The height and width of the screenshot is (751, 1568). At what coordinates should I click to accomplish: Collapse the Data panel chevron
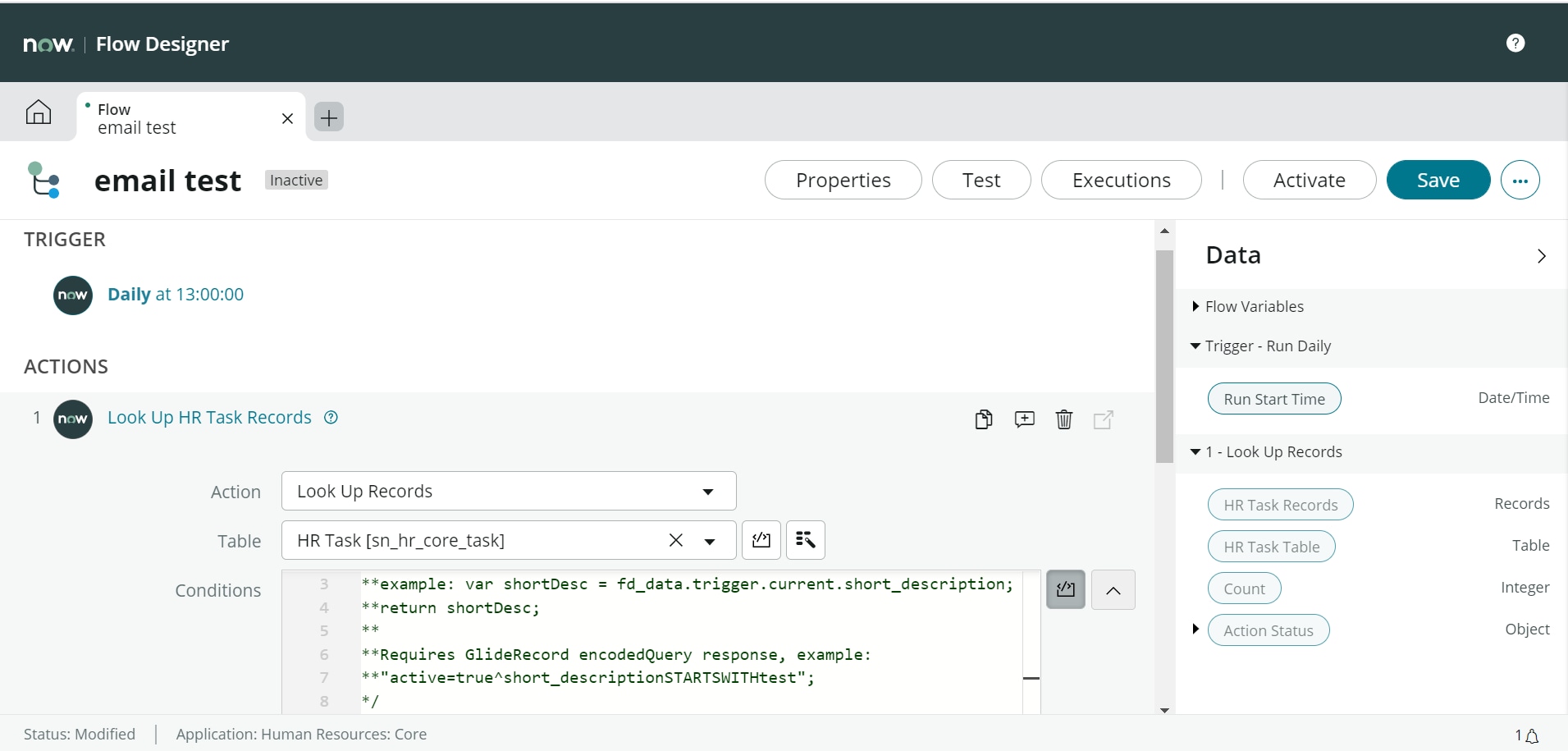[x=1542, y=256]
